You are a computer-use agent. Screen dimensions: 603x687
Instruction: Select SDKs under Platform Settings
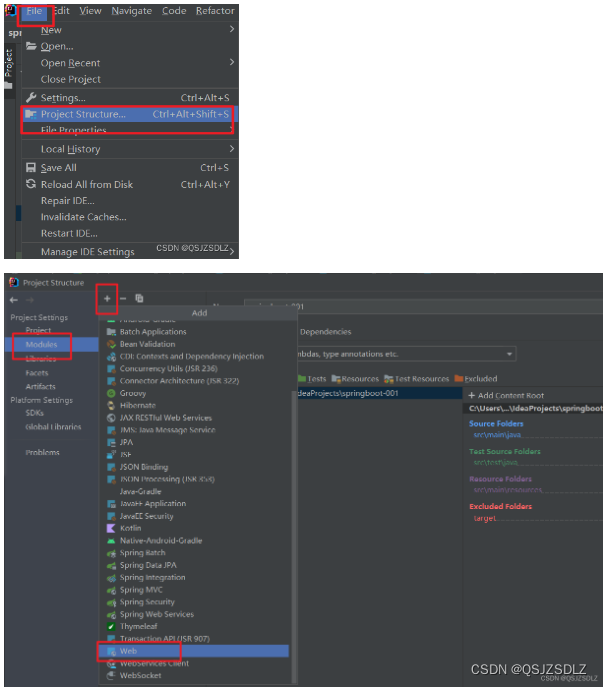tap(34, 413)
